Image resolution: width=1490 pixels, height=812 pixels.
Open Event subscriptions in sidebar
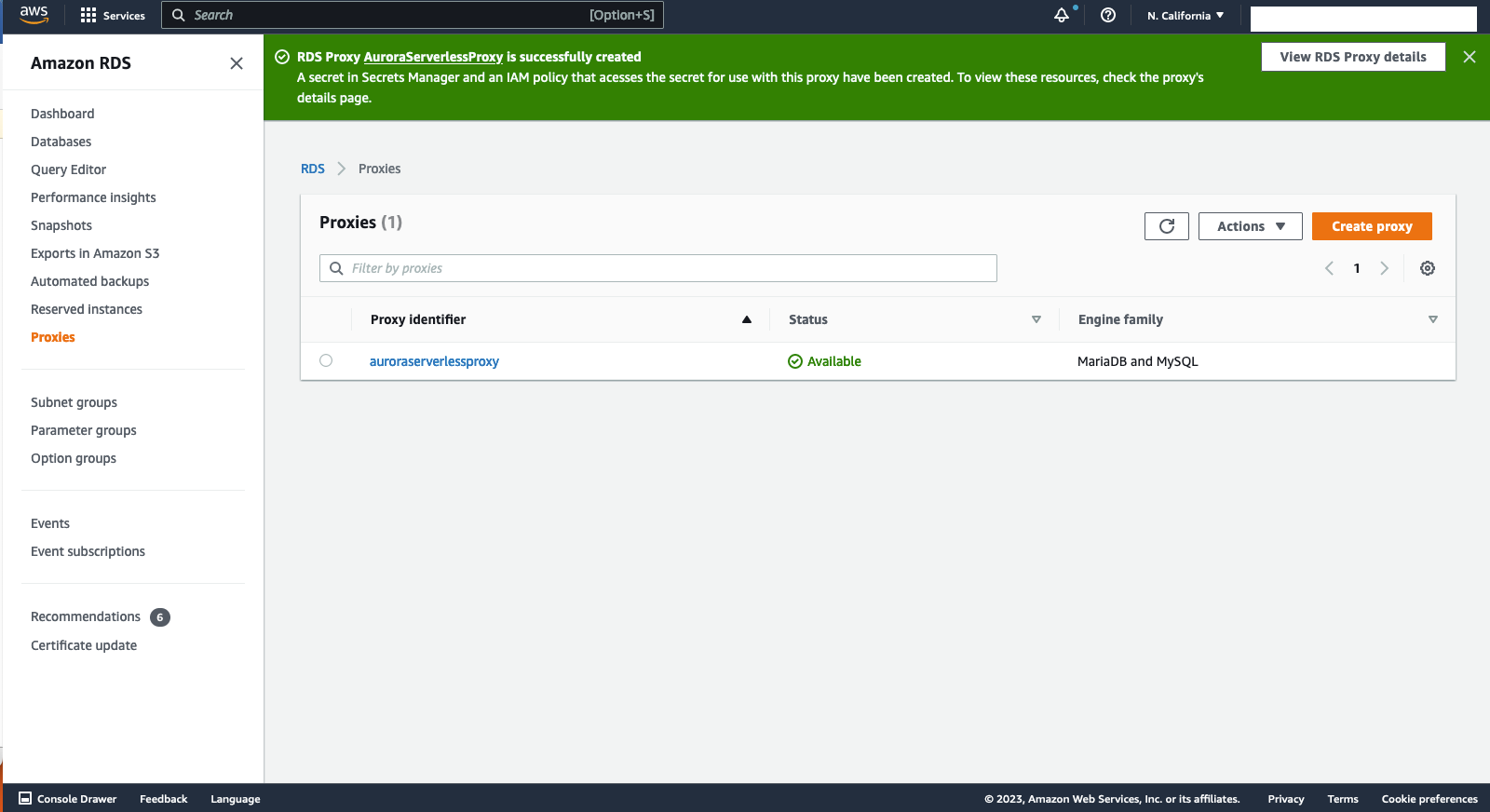tap(88, 551)
